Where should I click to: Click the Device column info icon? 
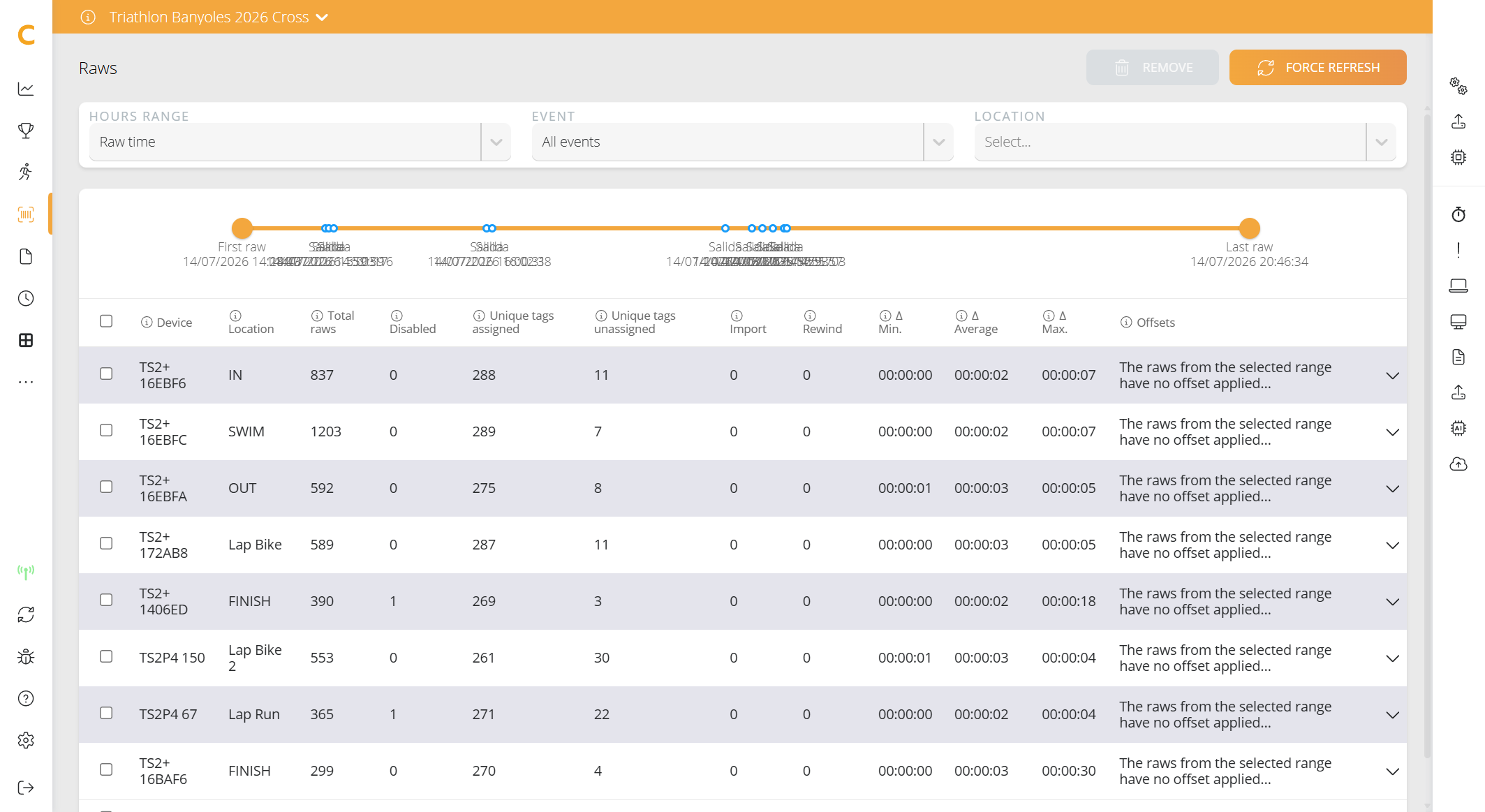tap(147, 322)
